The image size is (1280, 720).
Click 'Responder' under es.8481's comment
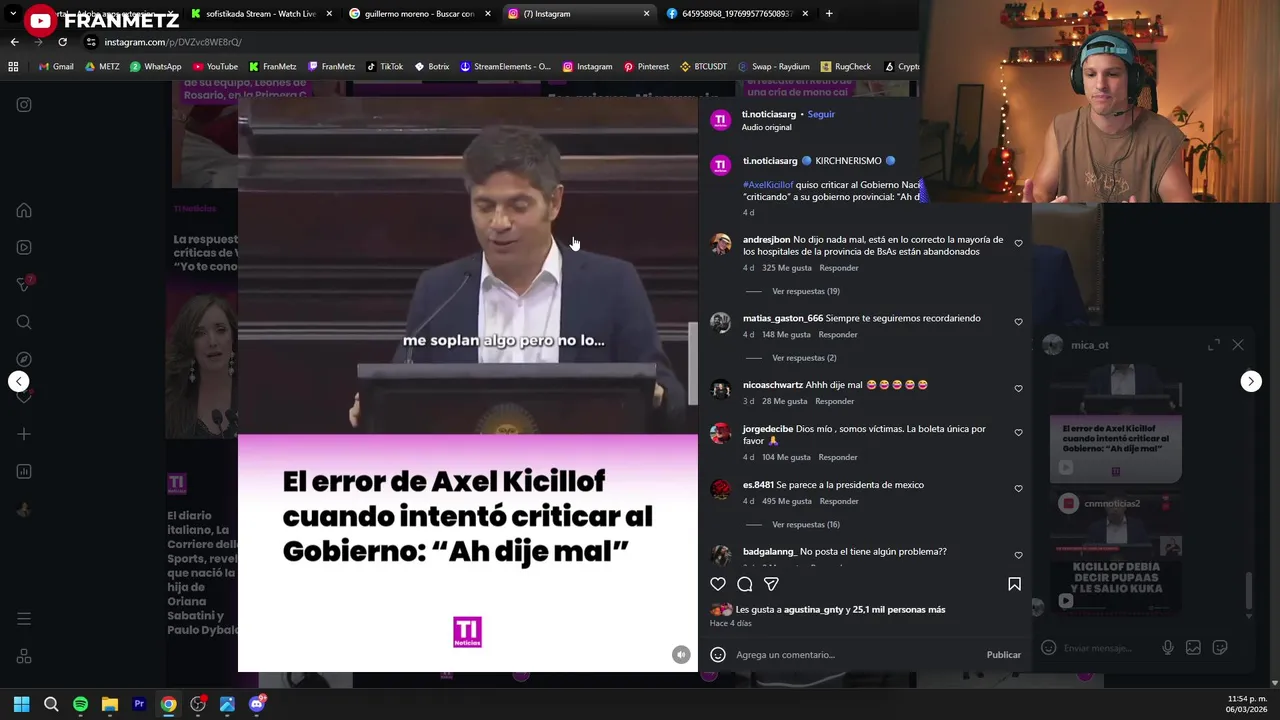838,501
